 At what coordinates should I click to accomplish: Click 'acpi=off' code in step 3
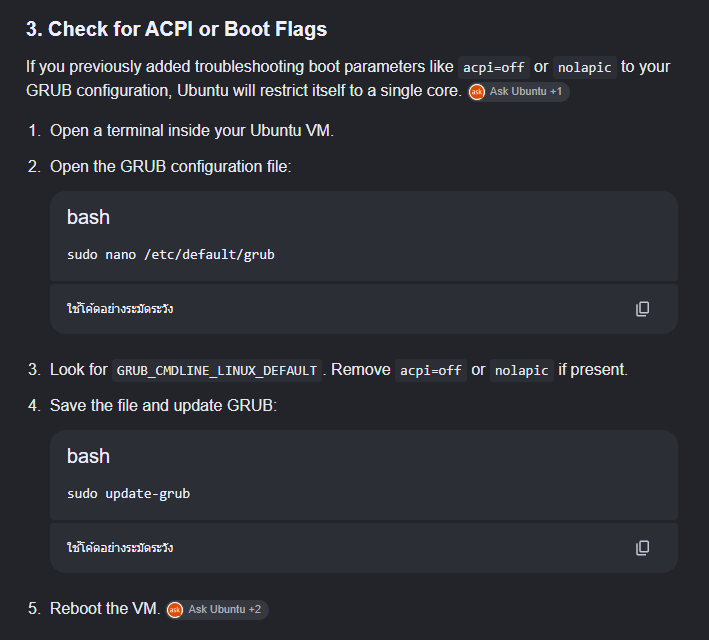pos(430,370)
